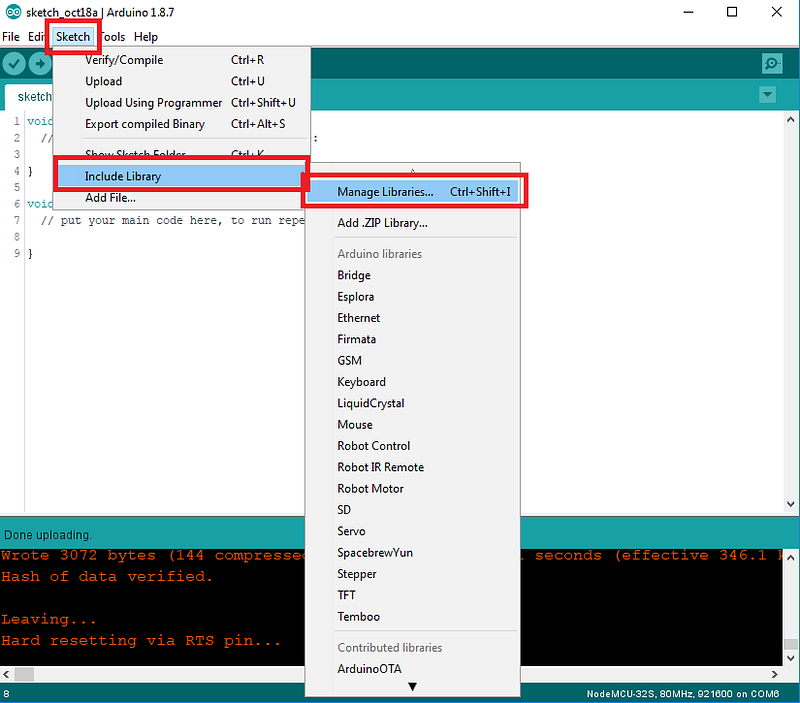Include the Keyboard library

click(412, 382)
